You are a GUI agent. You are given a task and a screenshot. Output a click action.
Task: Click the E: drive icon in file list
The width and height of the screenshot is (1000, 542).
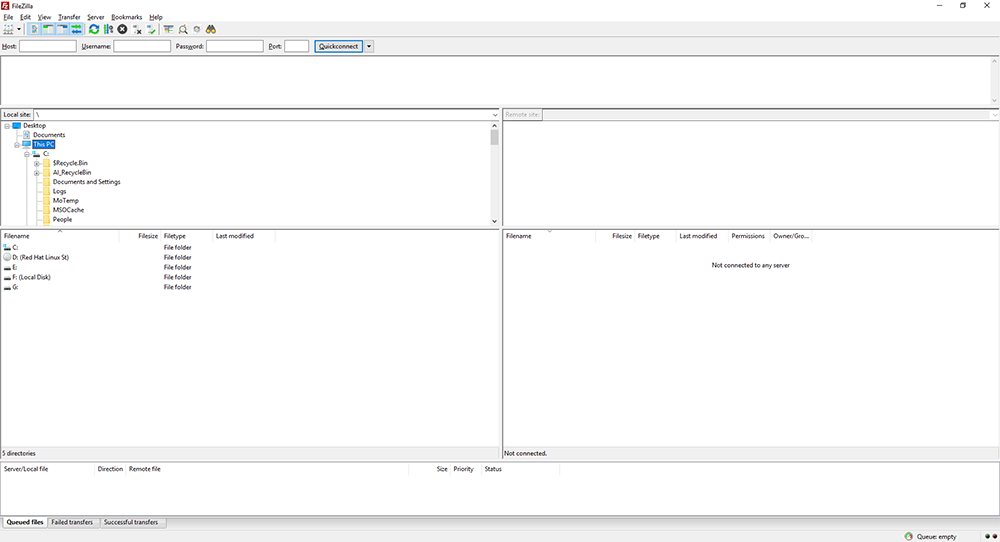pos(7,268)
